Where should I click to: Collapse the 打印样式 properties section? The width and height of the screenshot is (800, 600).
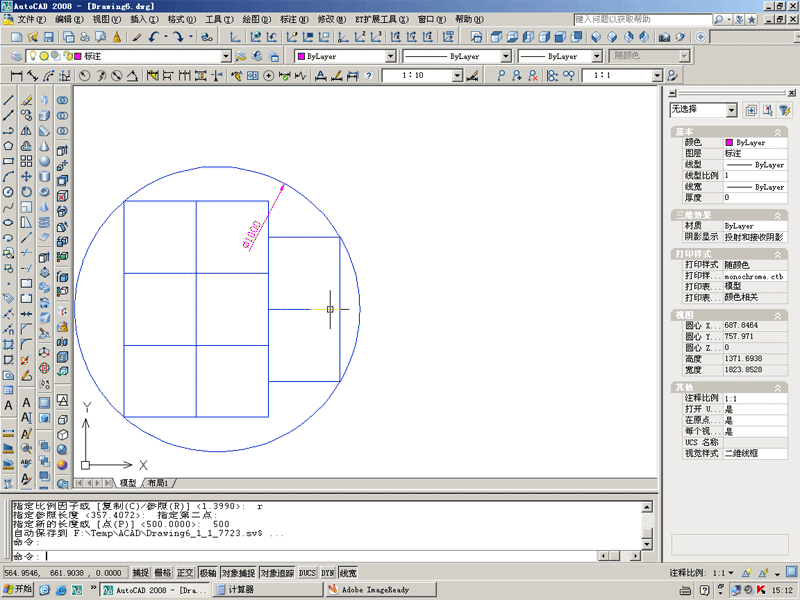point(778,254)
